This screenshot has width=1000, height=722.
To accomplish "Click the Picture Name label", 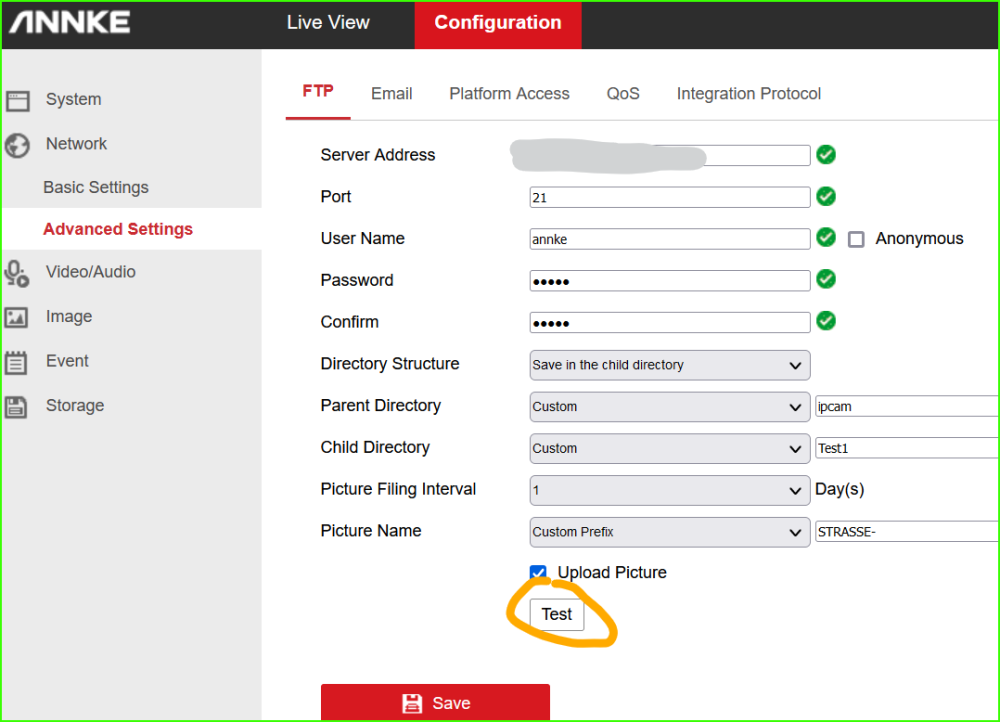I will [x=371, y=531].
